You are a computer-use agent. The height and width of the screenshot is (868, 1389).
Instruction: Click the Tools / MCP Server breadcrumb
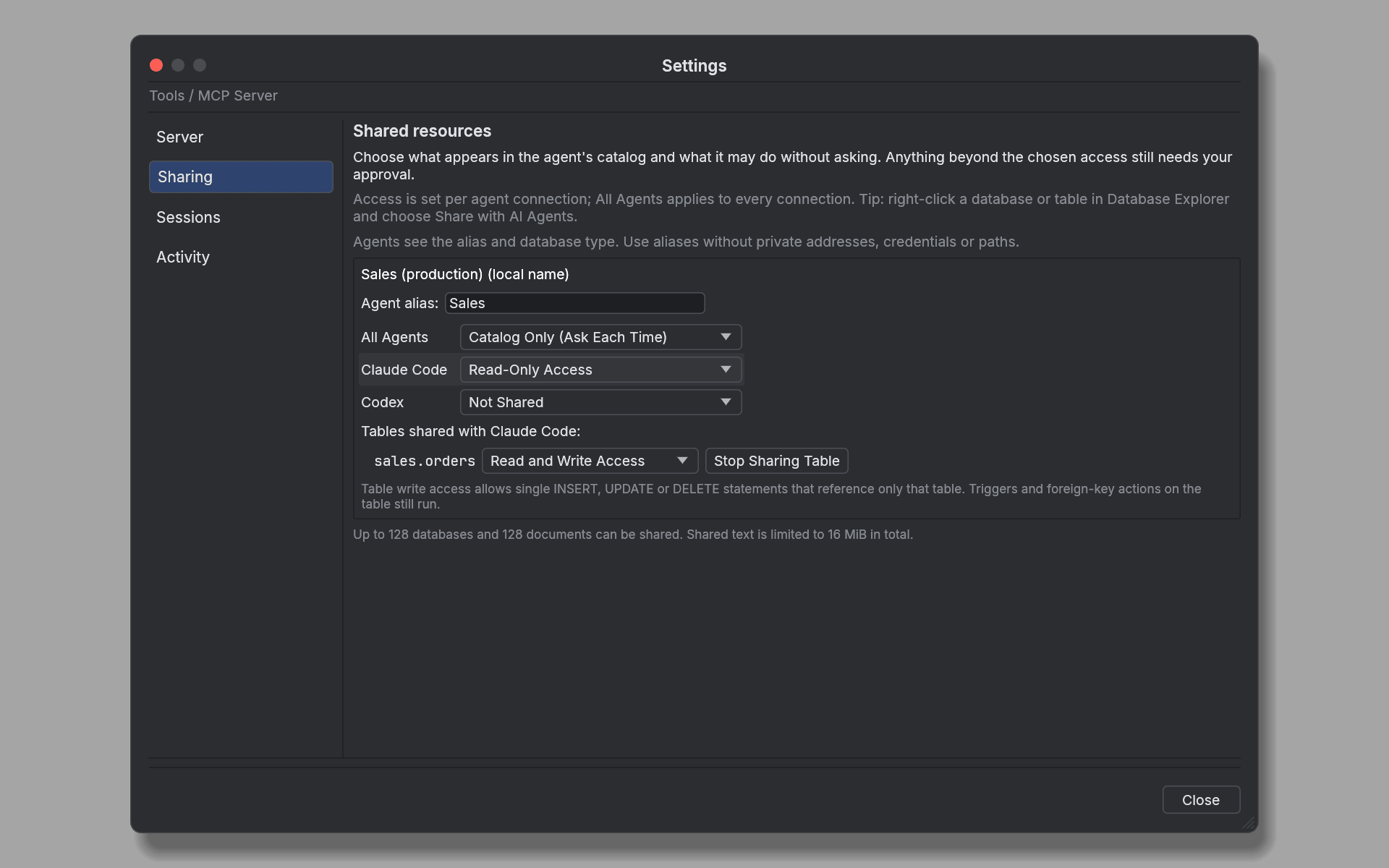pyautogui.click(x=213, y=95)
